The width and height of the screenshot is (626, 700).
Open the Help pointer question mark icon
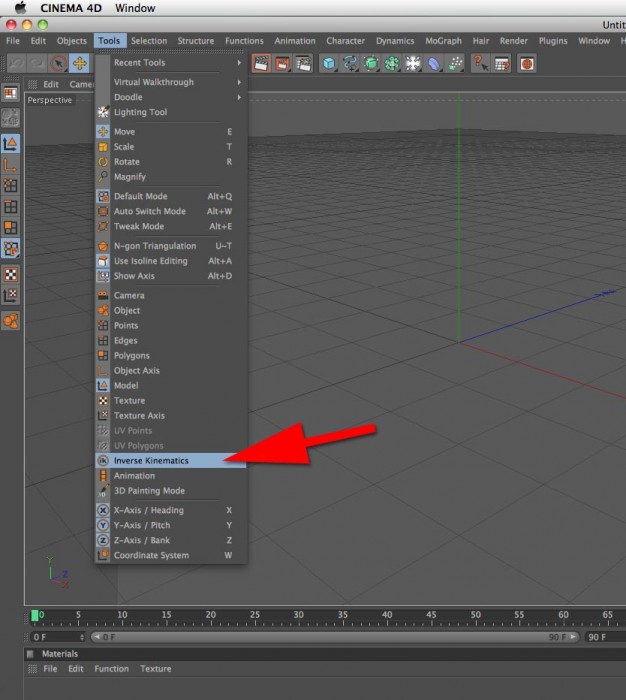coord(480,63)
